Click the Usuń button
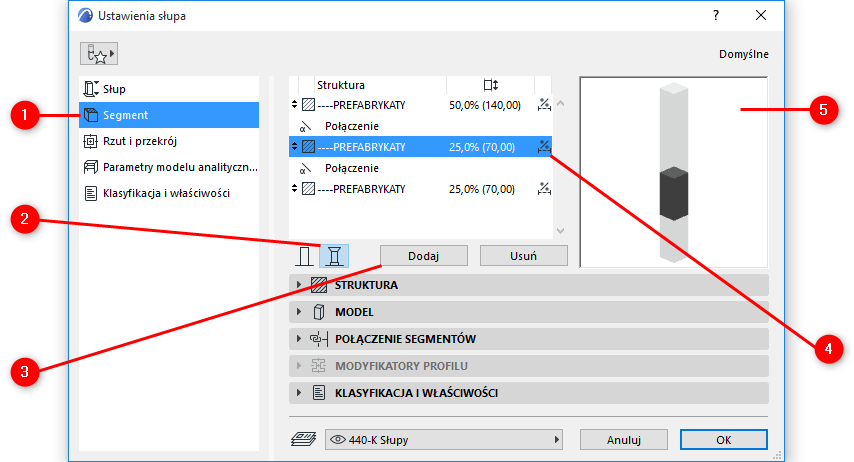 [523, 256]
